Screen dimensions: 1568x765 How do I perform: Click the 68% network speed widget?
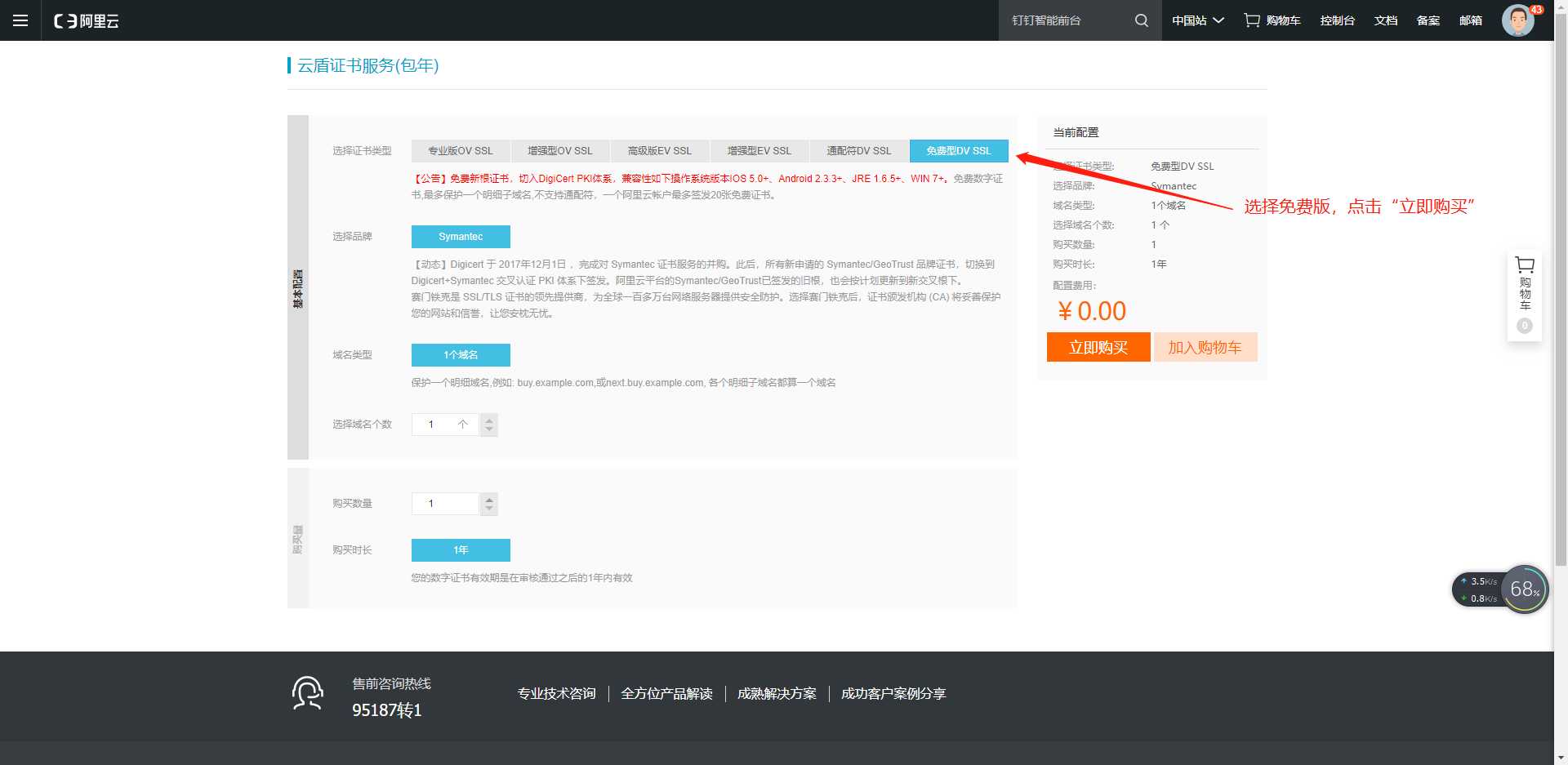click(x=1524, y=589)
